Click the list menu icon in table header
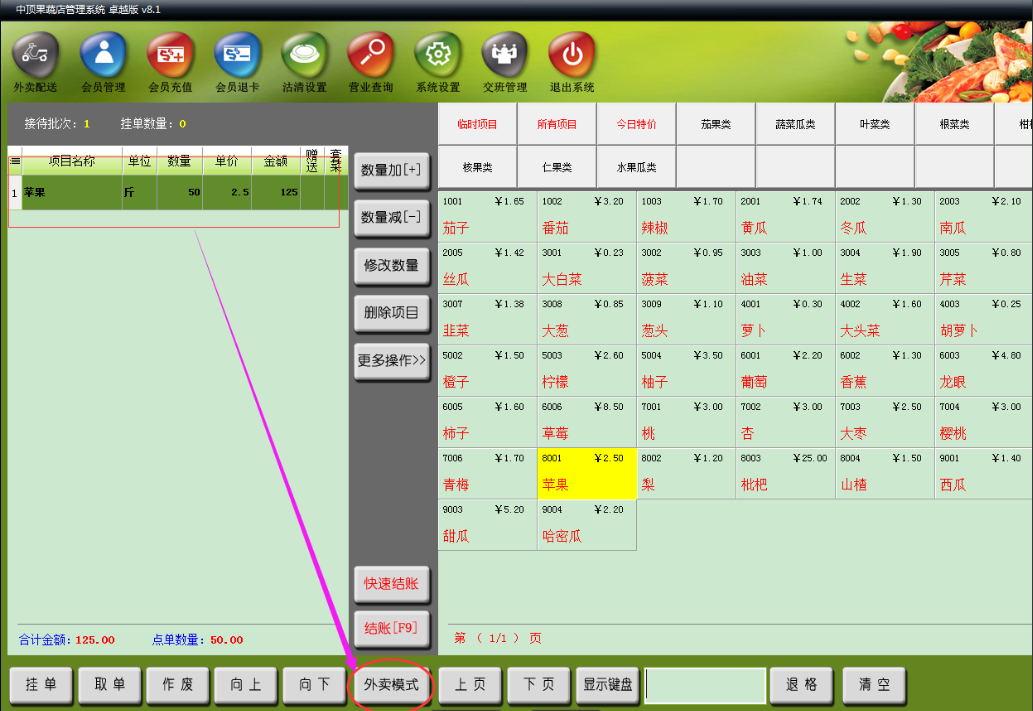This screenshot has width=1033, height=711. tap(15, 161)
